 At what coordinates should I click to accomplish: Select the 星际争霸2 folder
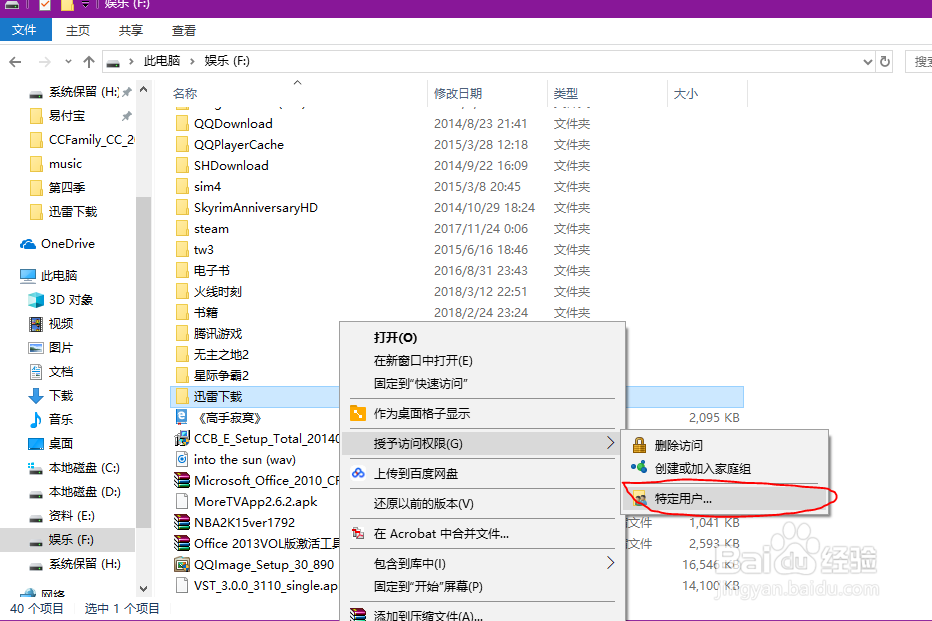[x=221, y=376]
